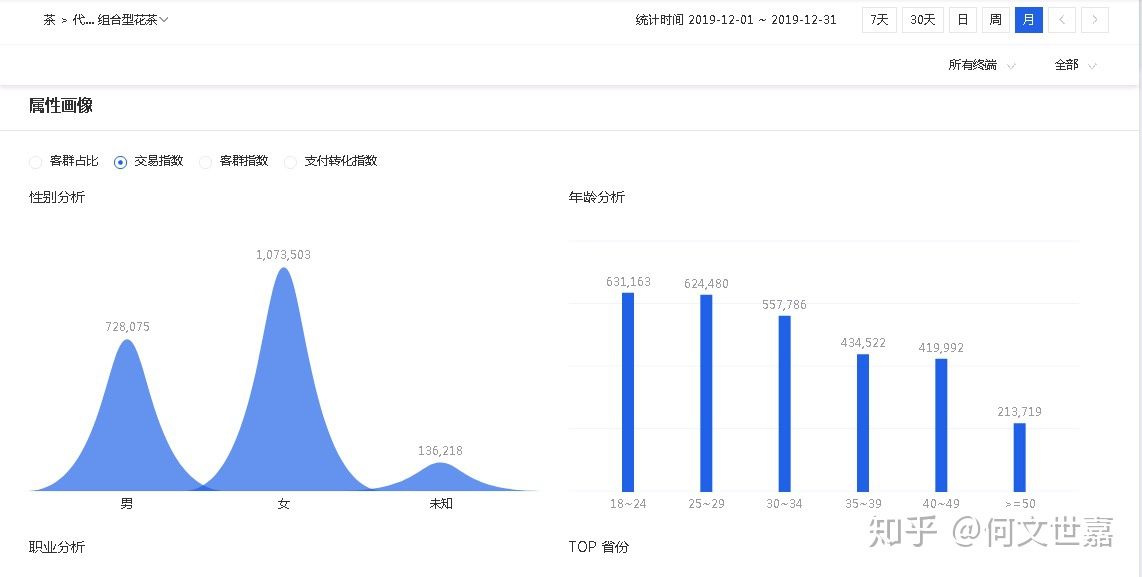This screenshot has height=577, width=1142.
Task: Select the 月 monthly view button
Action: 1028,20
